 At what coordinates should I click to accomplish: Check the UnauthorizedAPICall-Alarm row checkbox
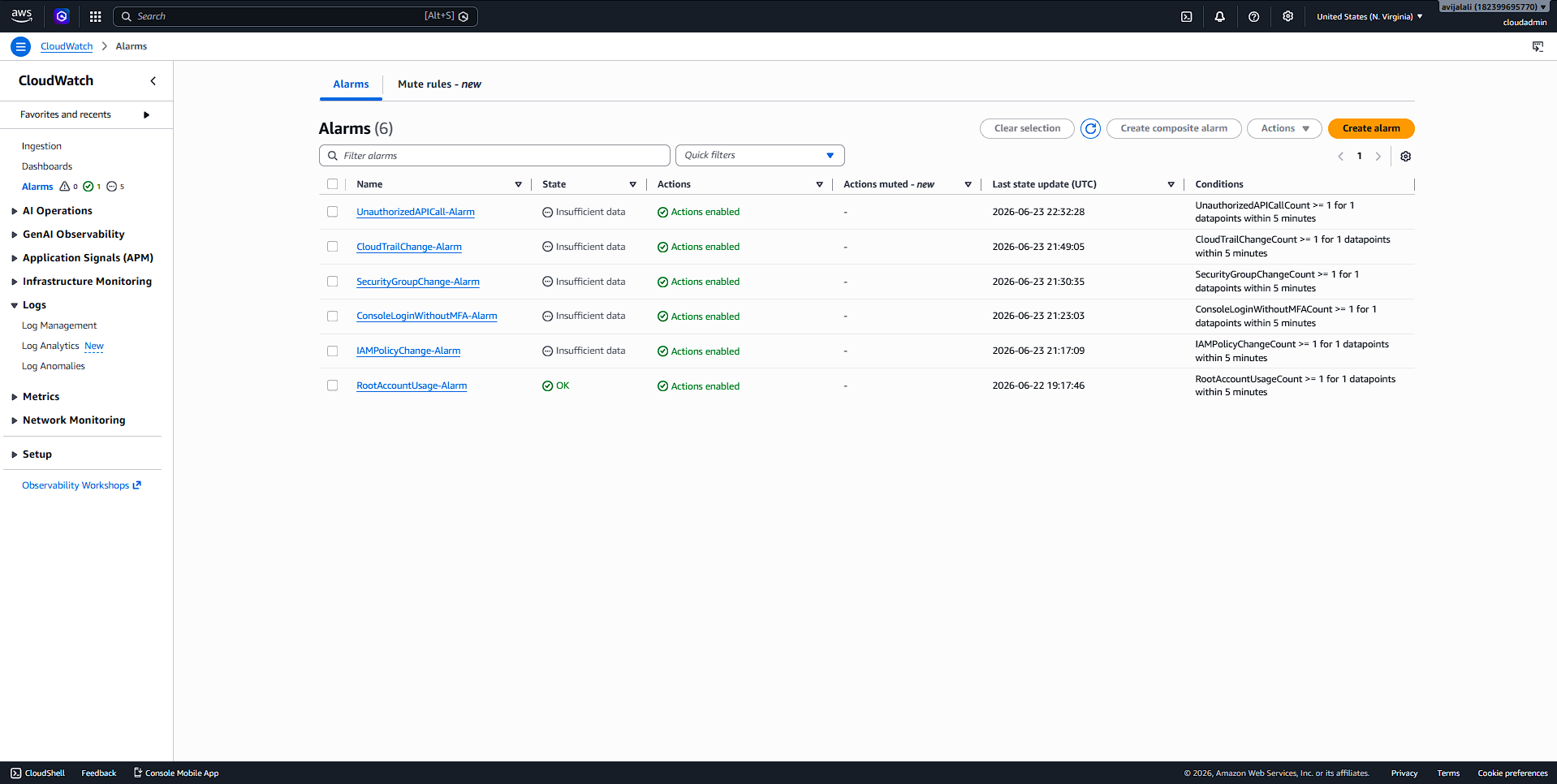332,212
